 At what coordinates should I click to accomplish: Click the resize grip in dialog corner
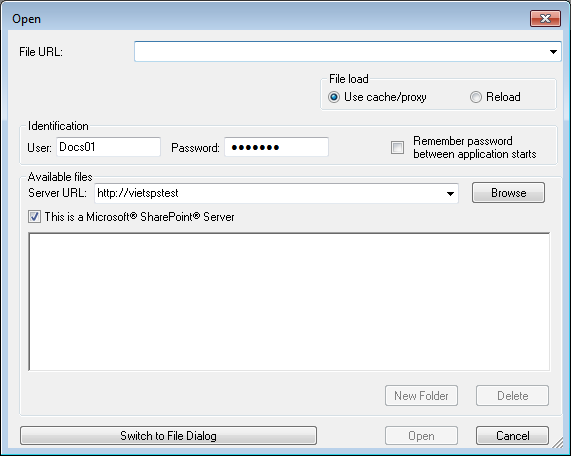[x=558, y=442]
